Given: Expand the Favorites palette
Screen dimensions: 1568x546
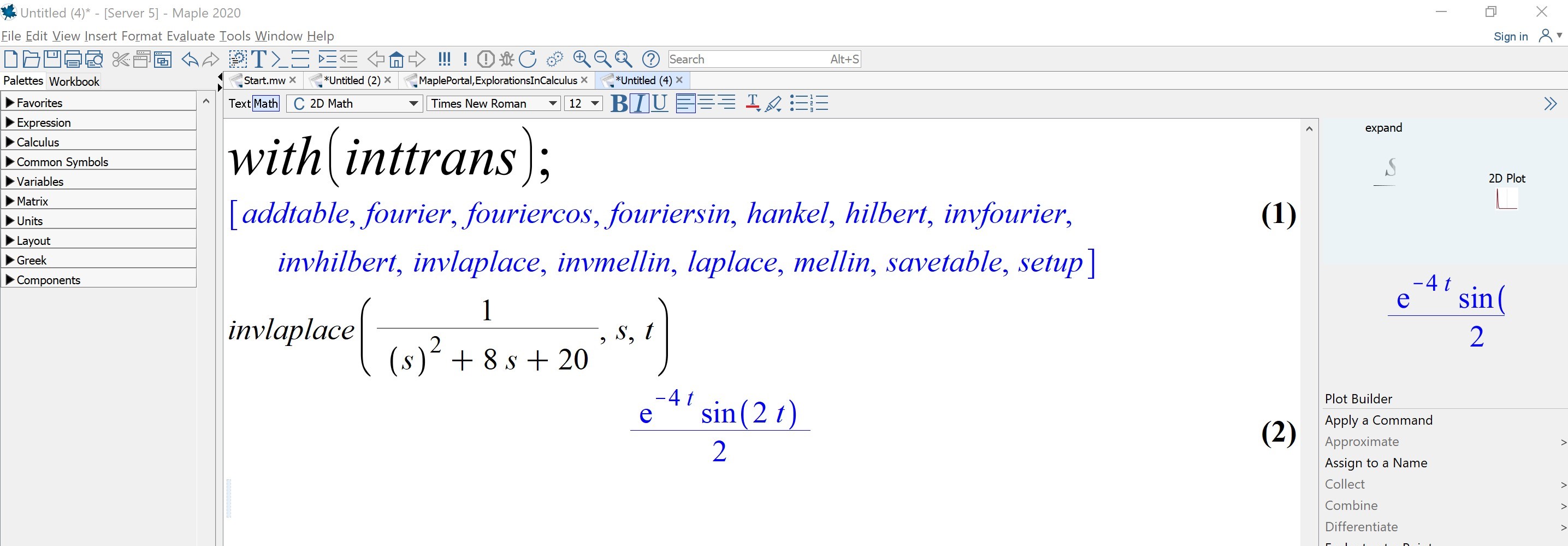Looking at the screenshot, I should (x=99, y=102).
